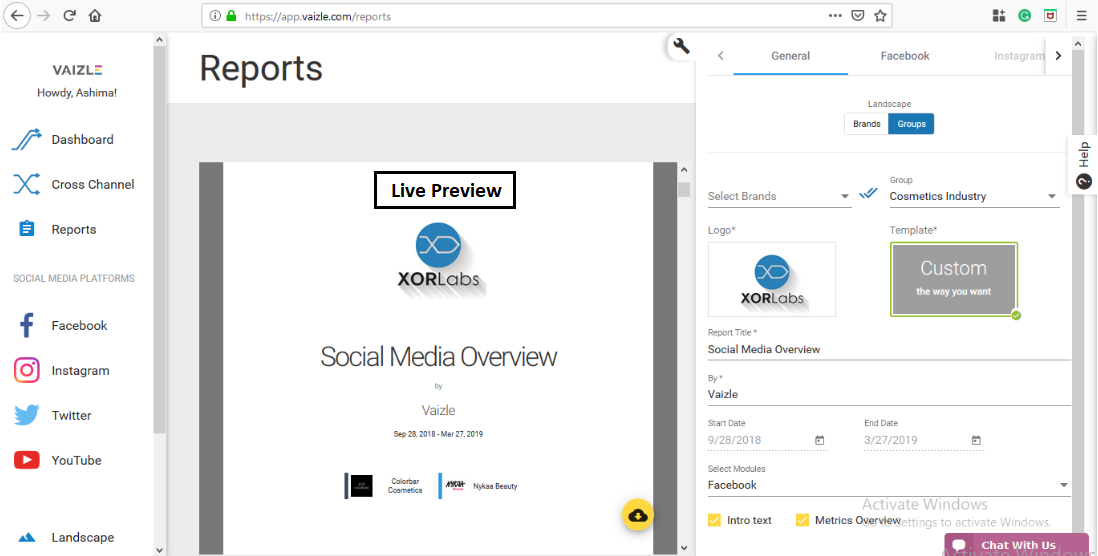The height and width of the screenshot is (556, 1098).
Task: Open Dashboard from sidebar
Action: (63, 139)
